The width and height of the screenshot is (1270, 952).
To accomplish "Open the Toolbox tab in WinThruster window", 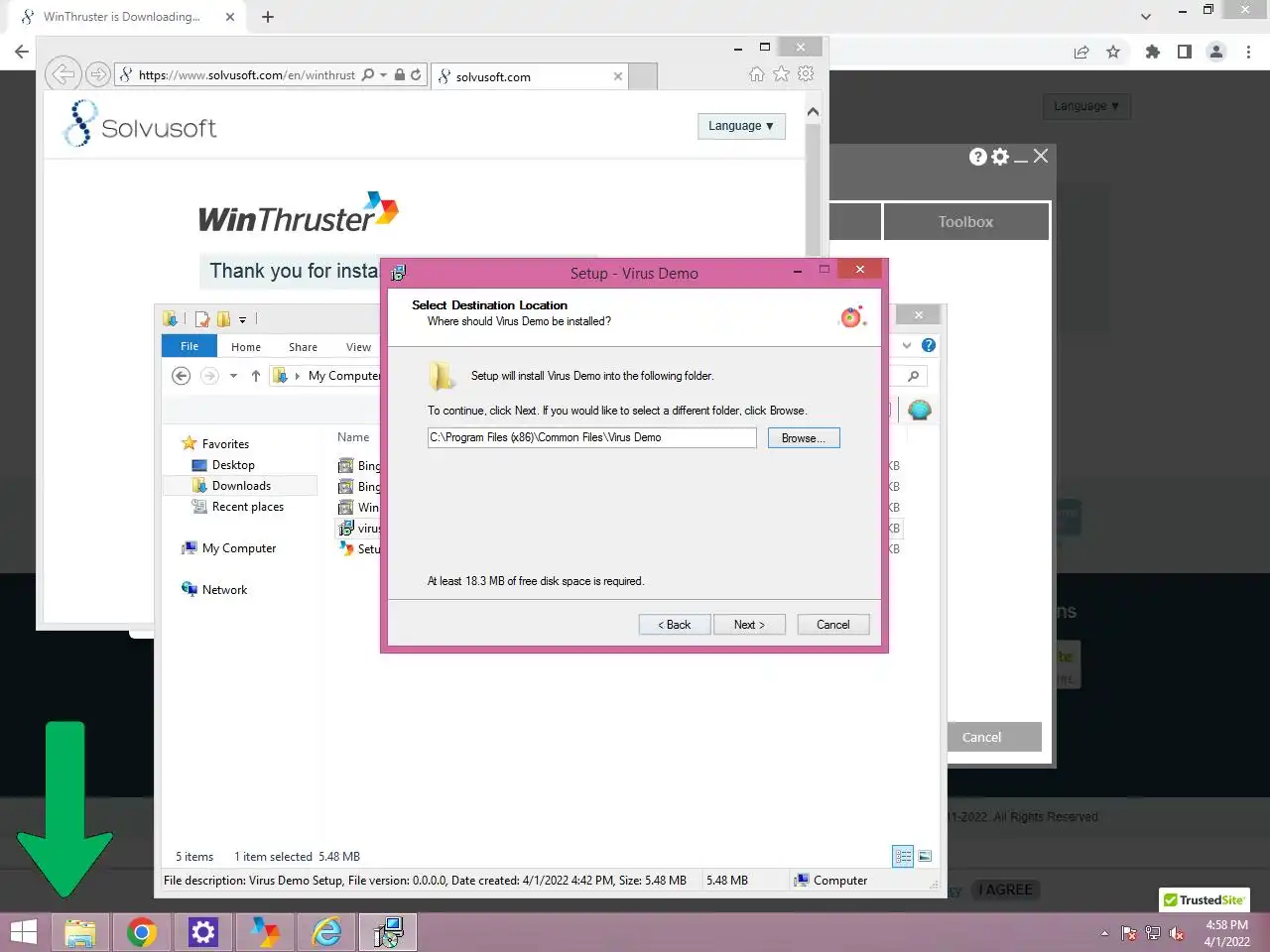I will (965, 222).
